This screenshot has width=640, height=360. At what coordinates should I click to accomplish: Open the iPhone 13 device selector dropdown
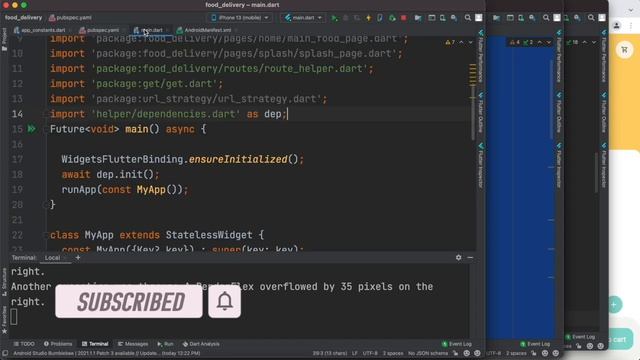coord(240,18)
